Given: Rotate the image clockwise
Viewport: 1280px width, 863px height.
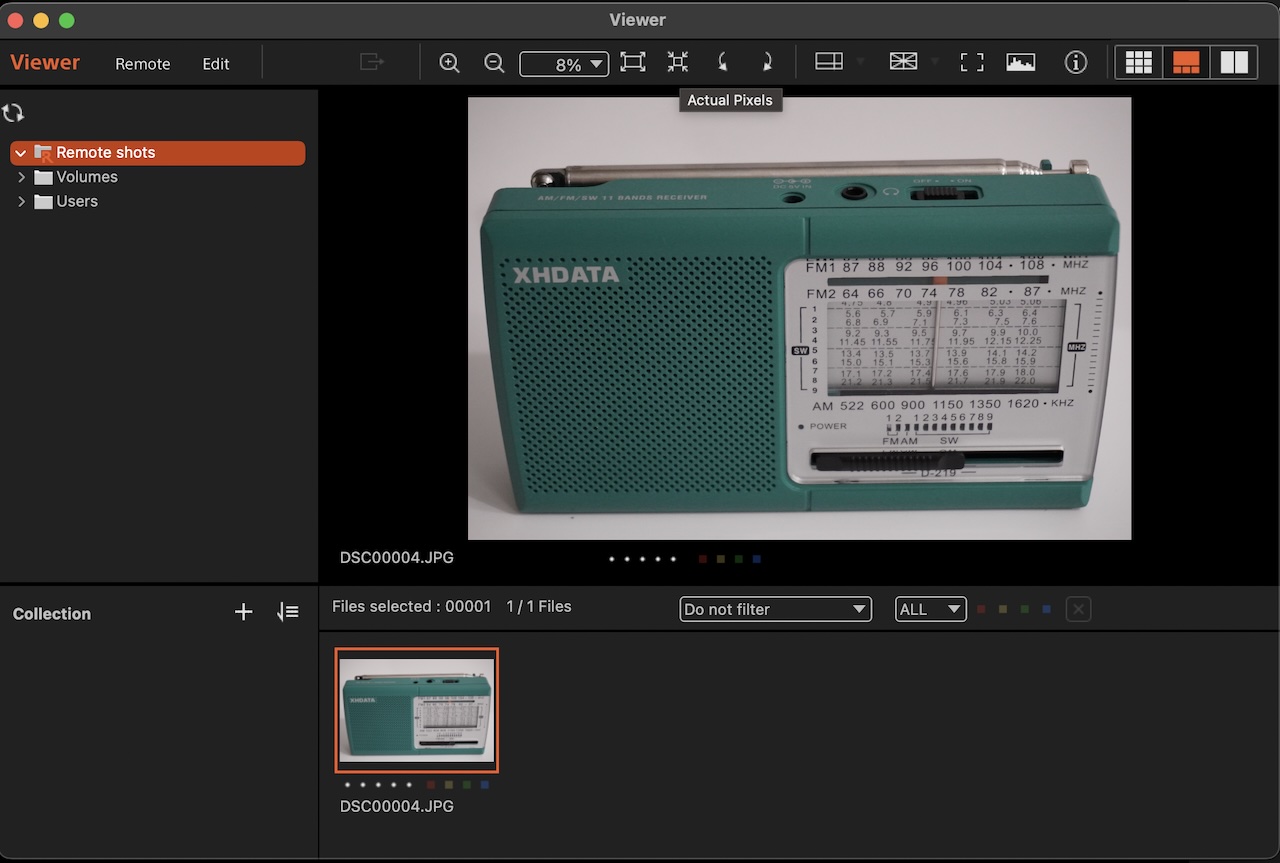Looking at the screenshot, I should pyautogui.click(x=767, y=62).
